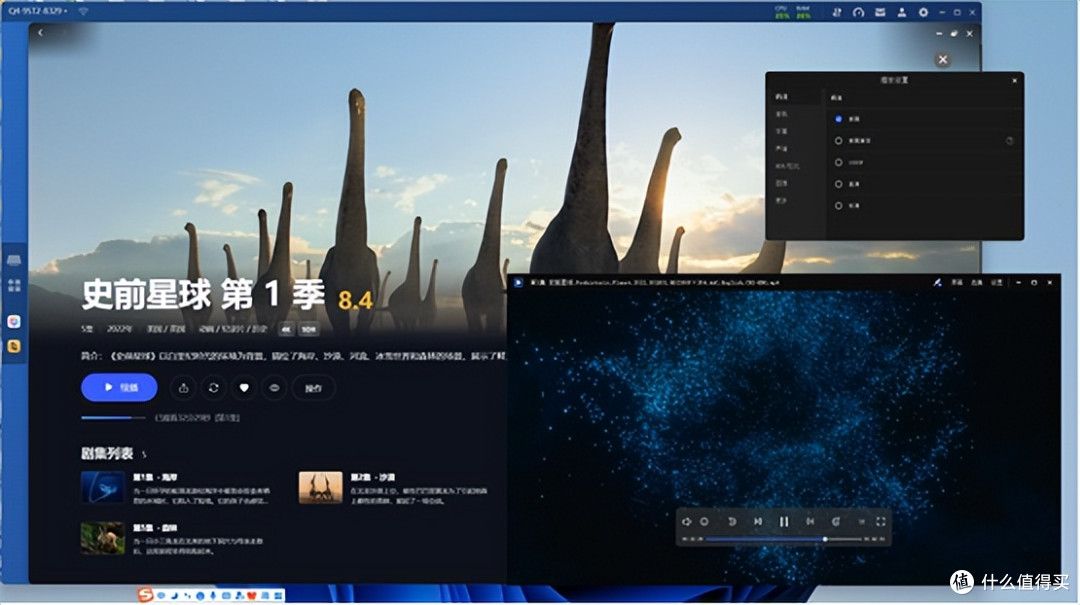Image resolution: width=1080 pixels, height=605 pixels.
Task: Switch to the 声道 tab in settings dialog
Action: [782, 149]
